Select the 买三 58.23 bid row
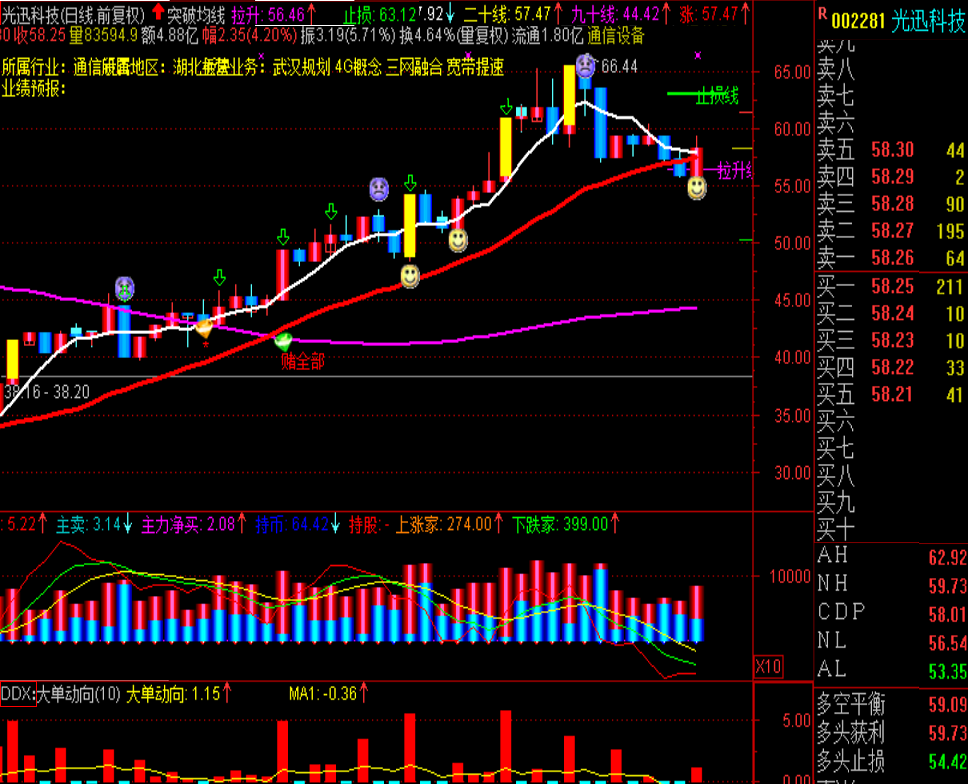Image resolution: width=968 pixels, height=784 pixels. coord(891,341)
